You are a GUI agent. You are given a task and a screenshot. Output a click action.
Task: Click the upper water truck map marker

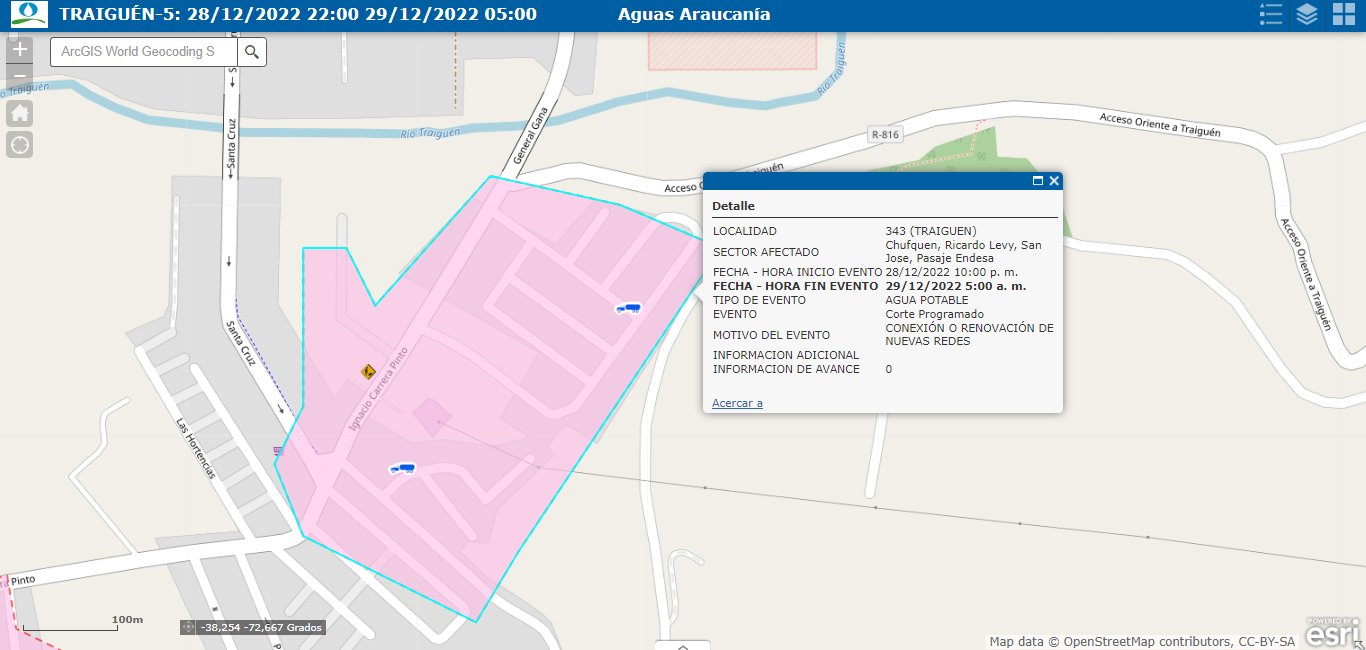click(628, 309)
